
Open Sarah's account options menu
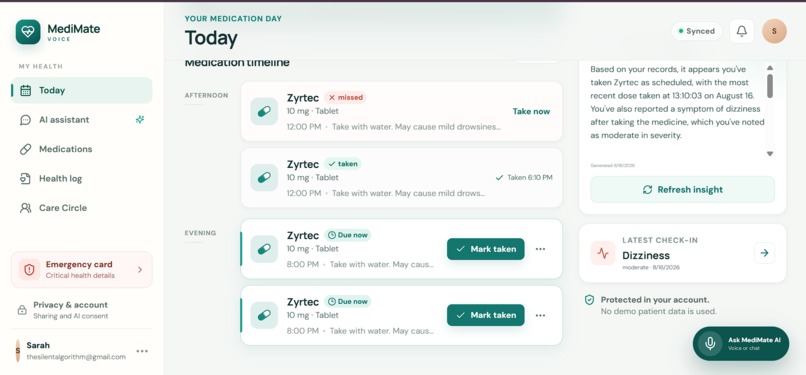point(142,351)
